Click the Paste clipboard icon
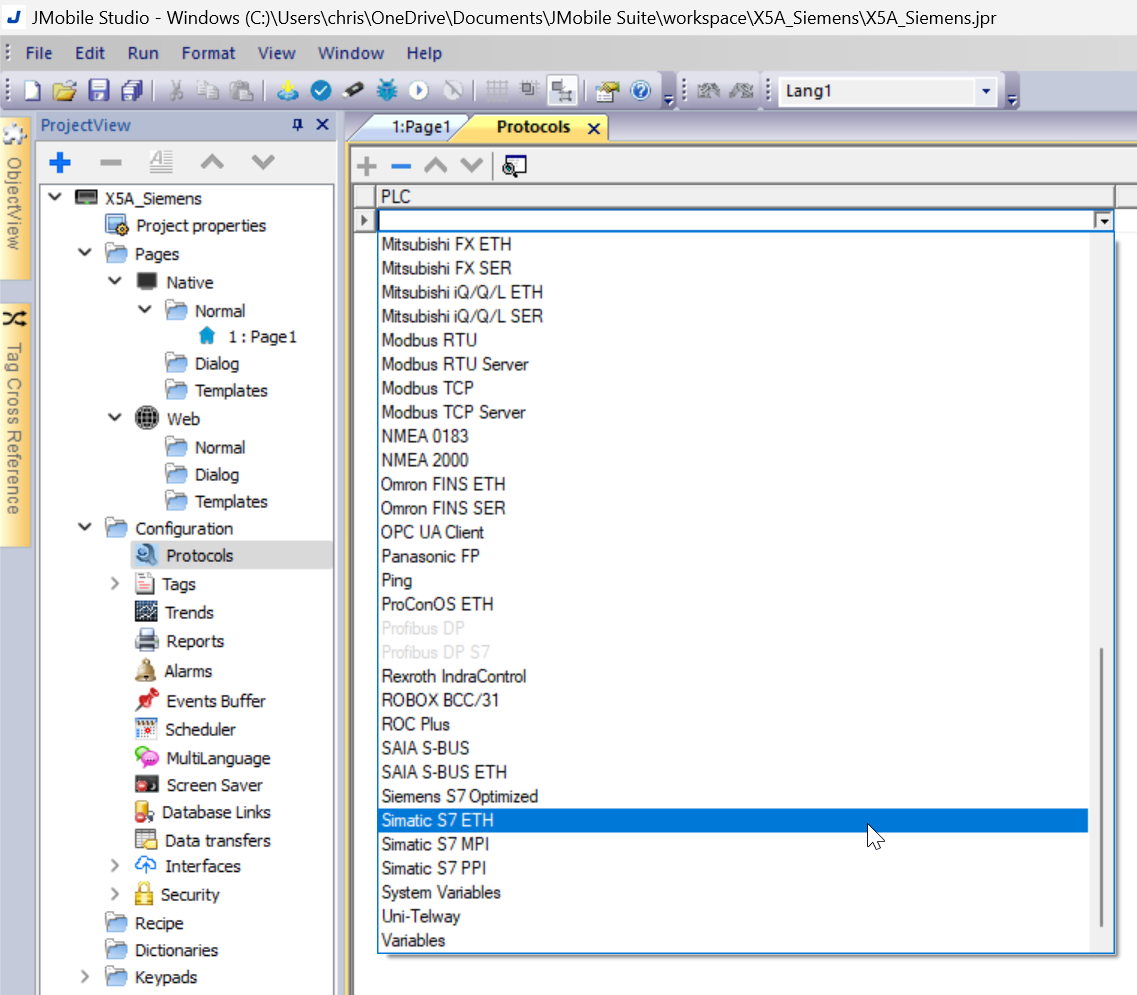This screenshot has width=1137, height=995. click(241, 91)
